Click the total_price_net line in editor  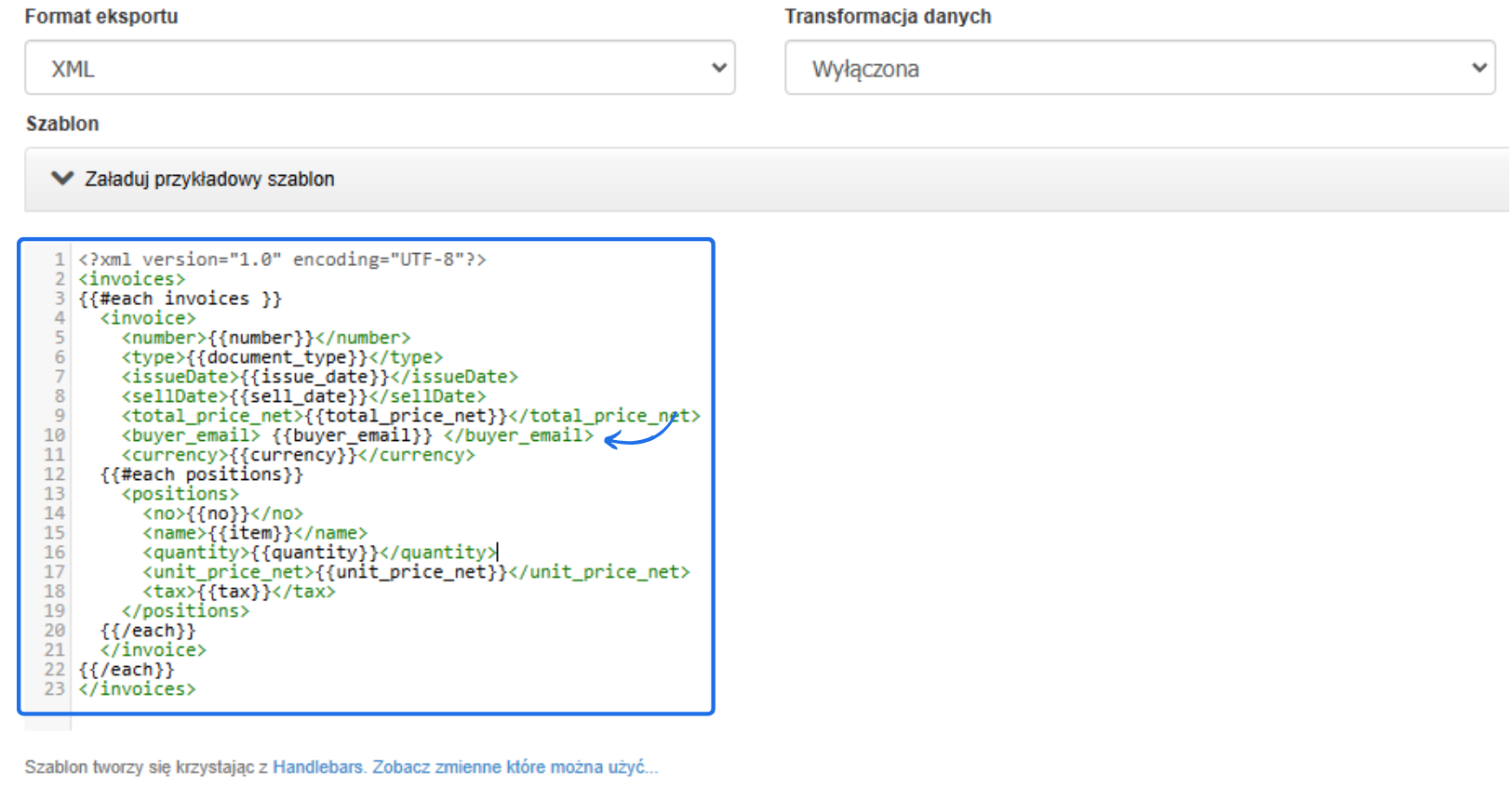tap(409, 416)
